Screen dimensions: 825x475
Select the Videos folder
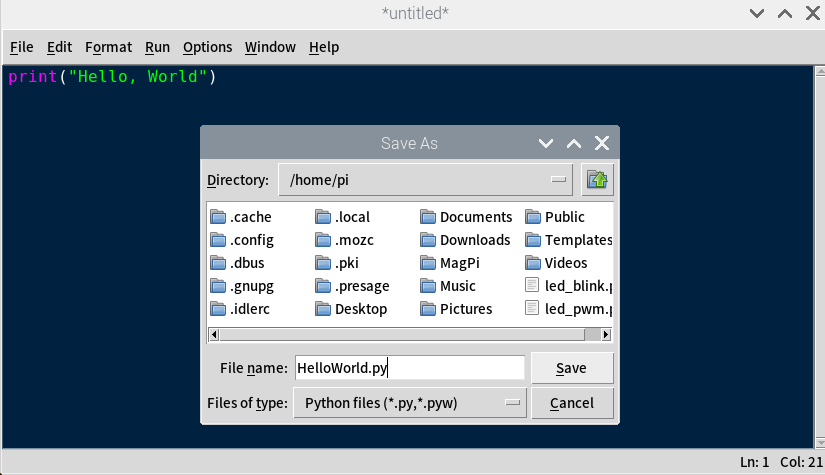(556, 263)
